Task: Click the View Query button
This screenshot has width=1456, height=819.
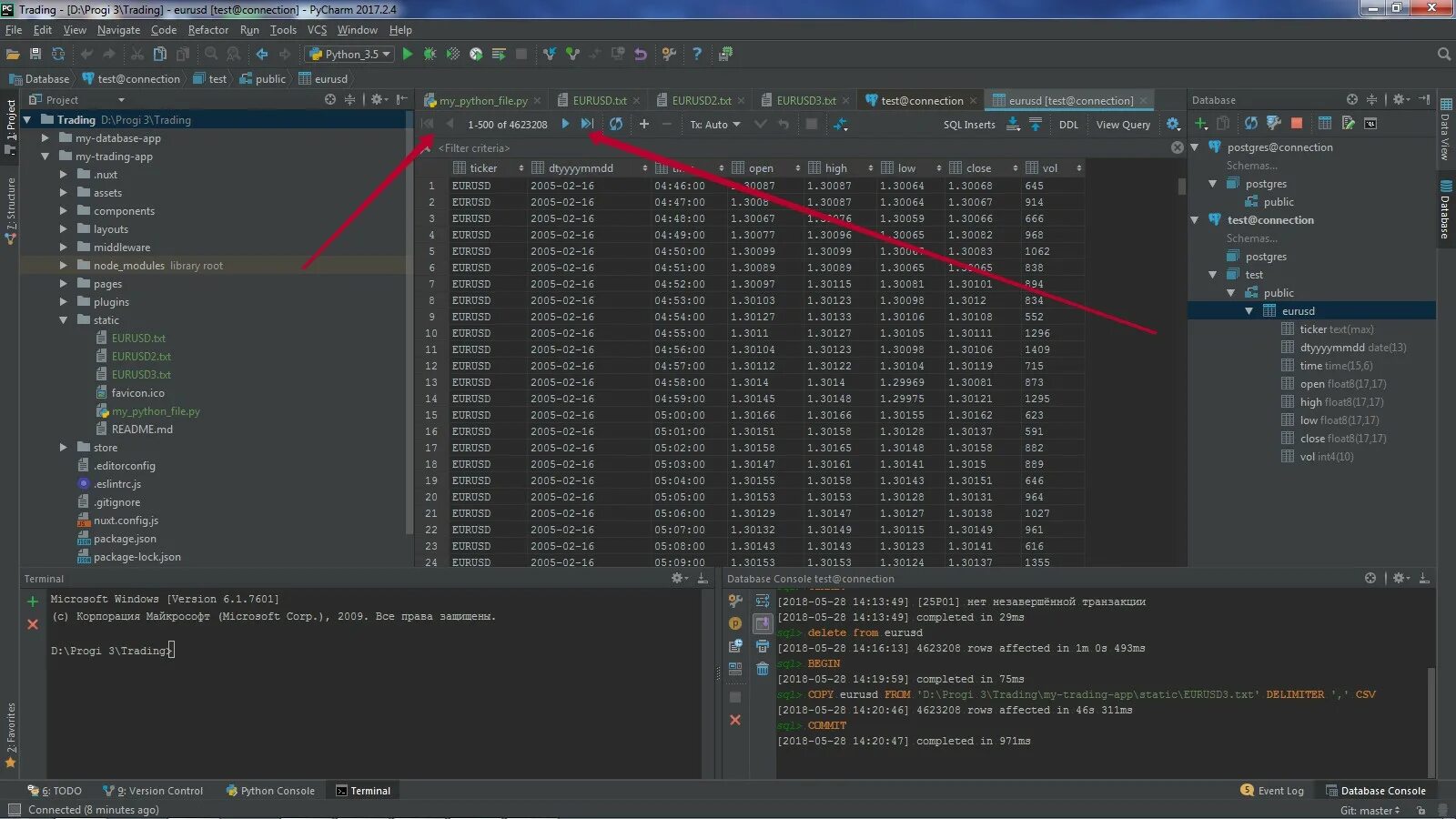Action: pyautogui.click(x=1123, y=125)
